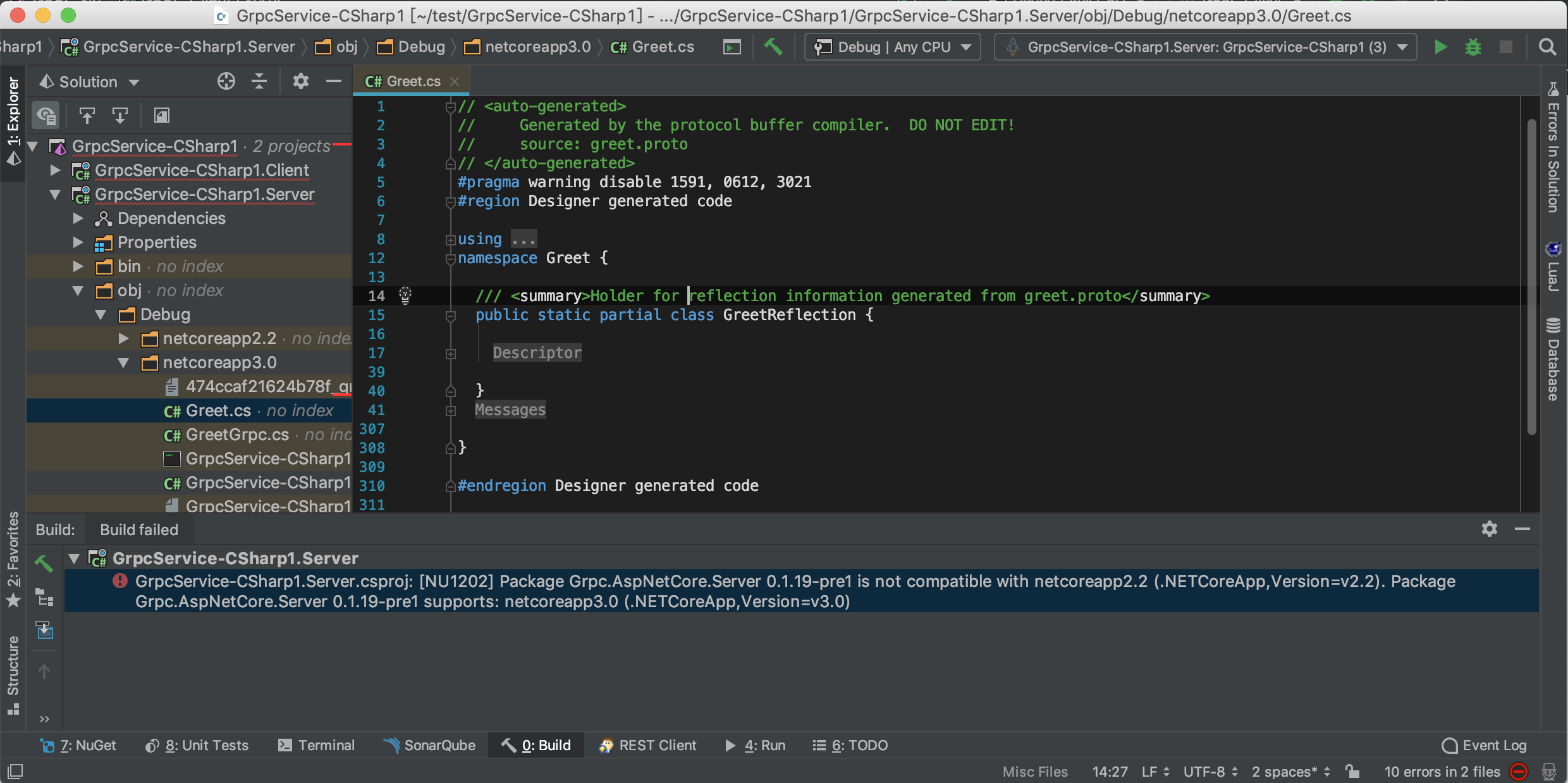Screen dimensions: 1568x783
Task: Collapse the GrpcService-CSharp1.Server project node
Action: coord(55,194)
